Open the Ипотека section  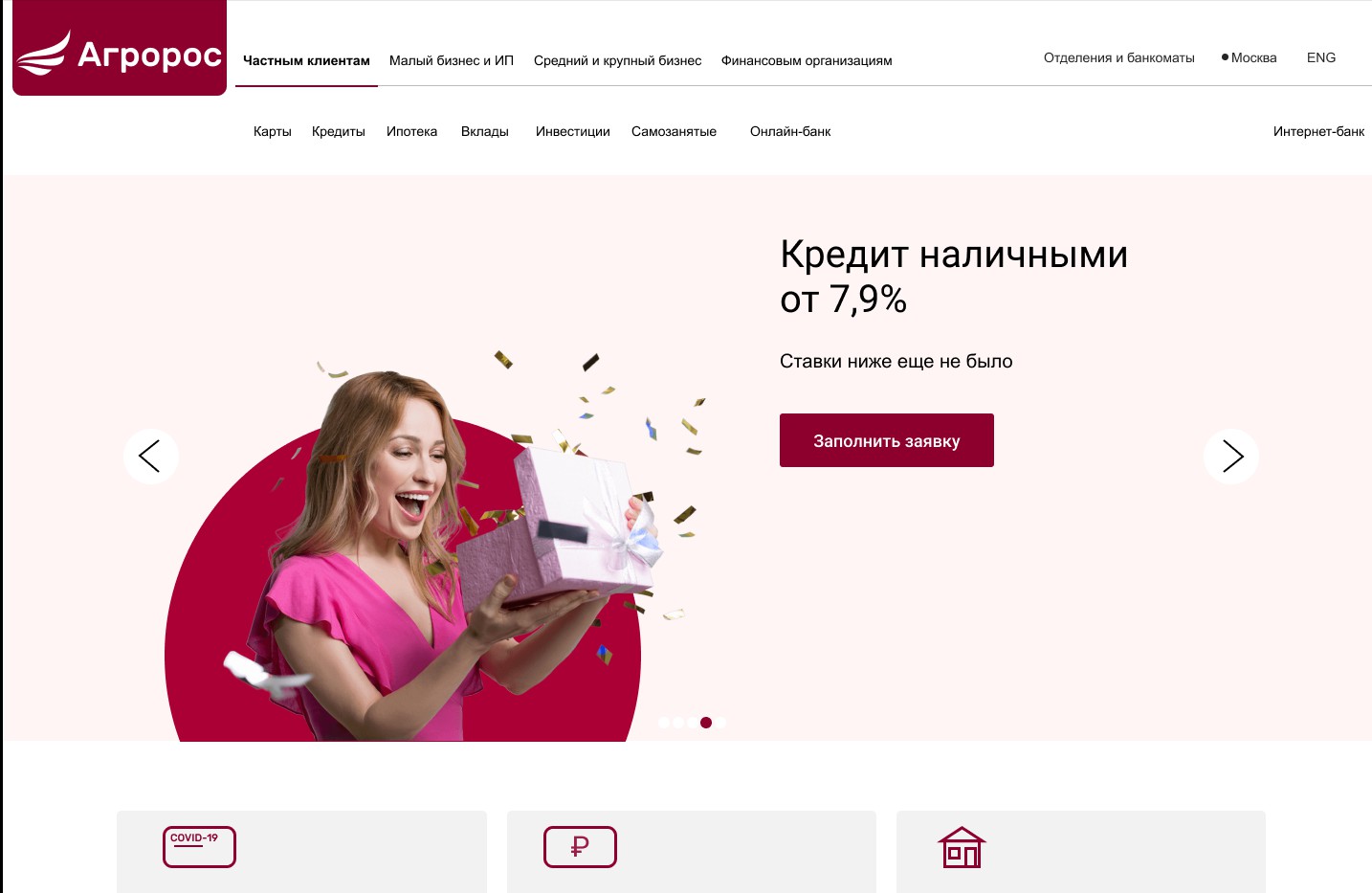pos(412,131)
